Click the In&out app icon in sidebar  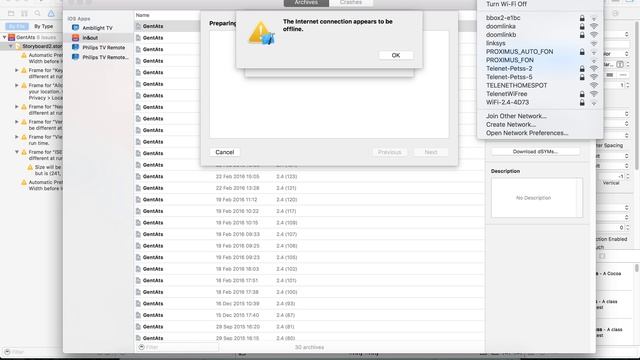coord(76,38)
